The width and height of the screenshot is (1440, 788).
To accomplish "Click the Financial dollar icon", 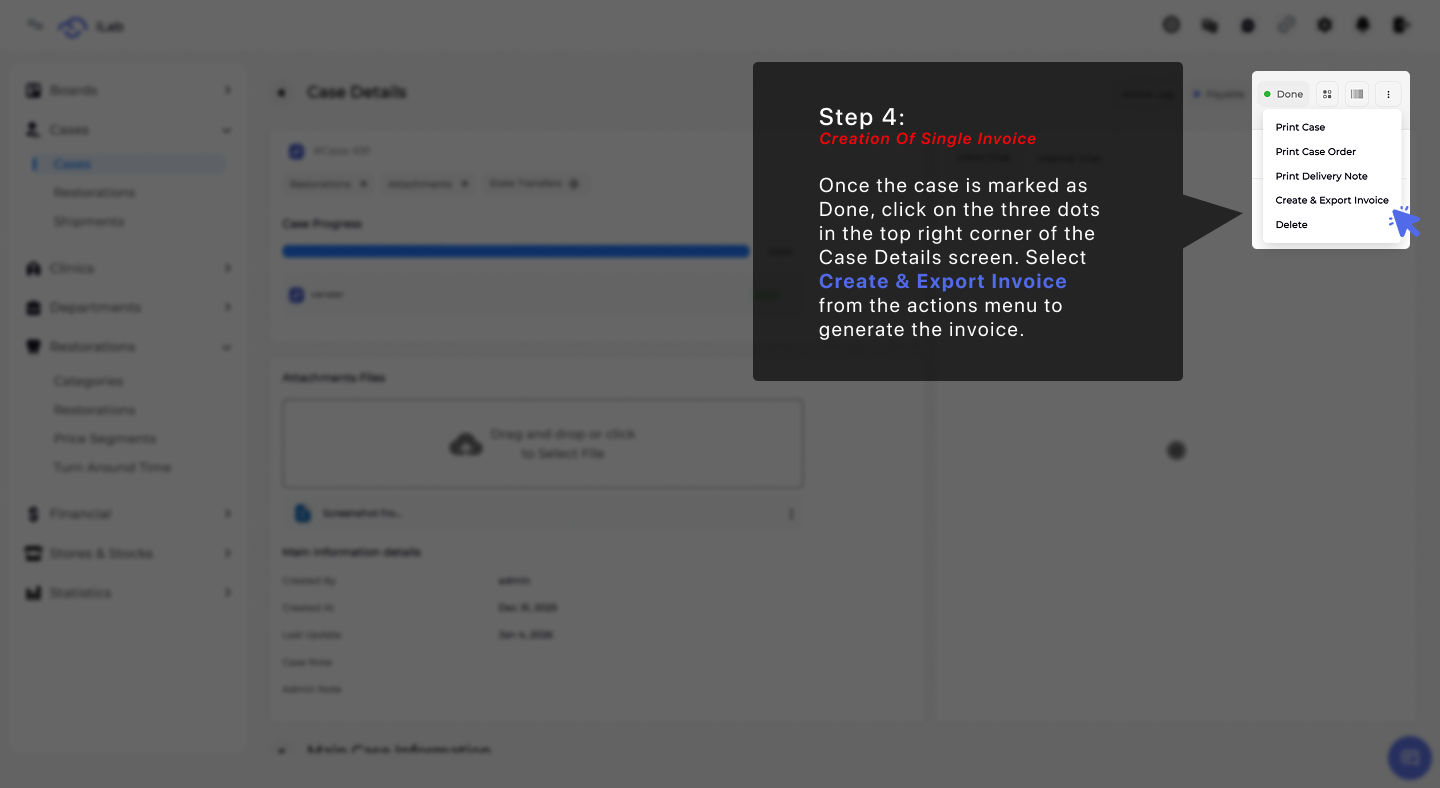I will click(33, 514).
